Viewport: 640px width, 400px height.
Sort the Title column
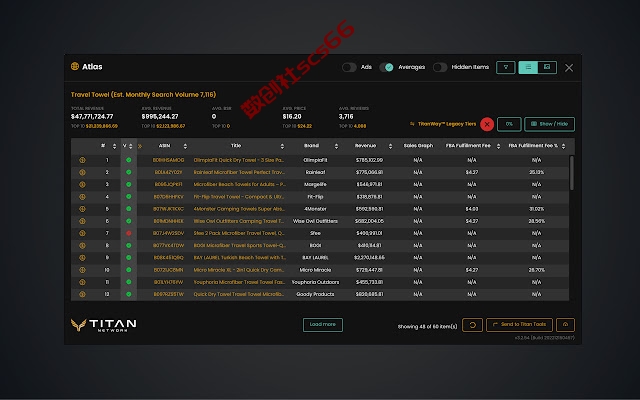(x=282, y=146)
